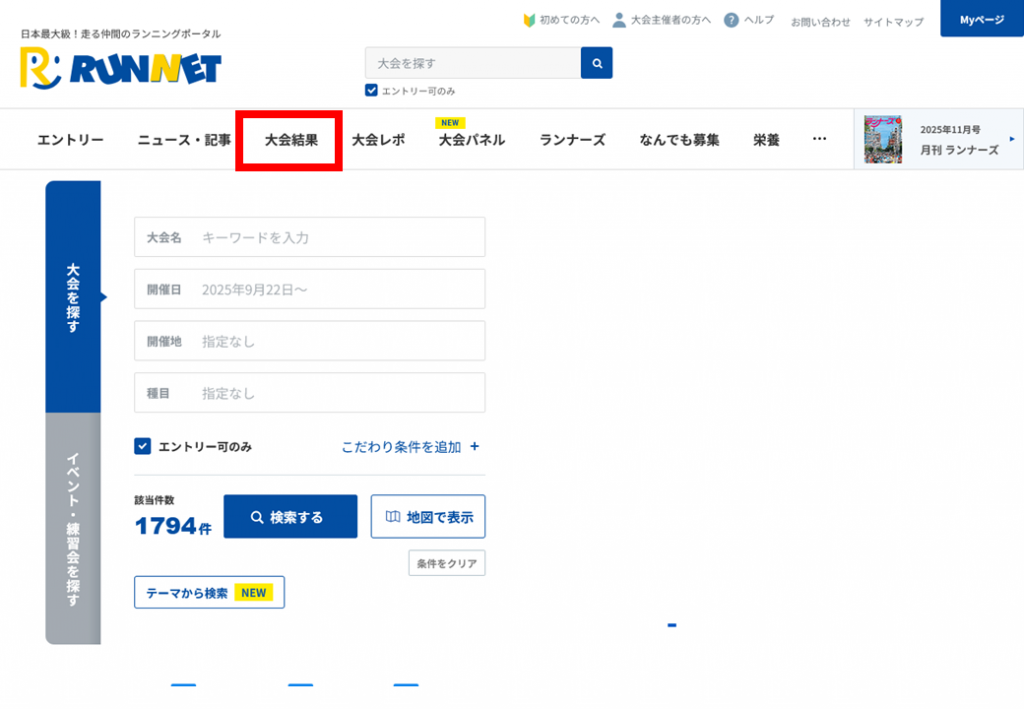Click the beginner leaf icon 初めての方へ
Viewport: 1024px width, 709px height.
tap(530, 20)
